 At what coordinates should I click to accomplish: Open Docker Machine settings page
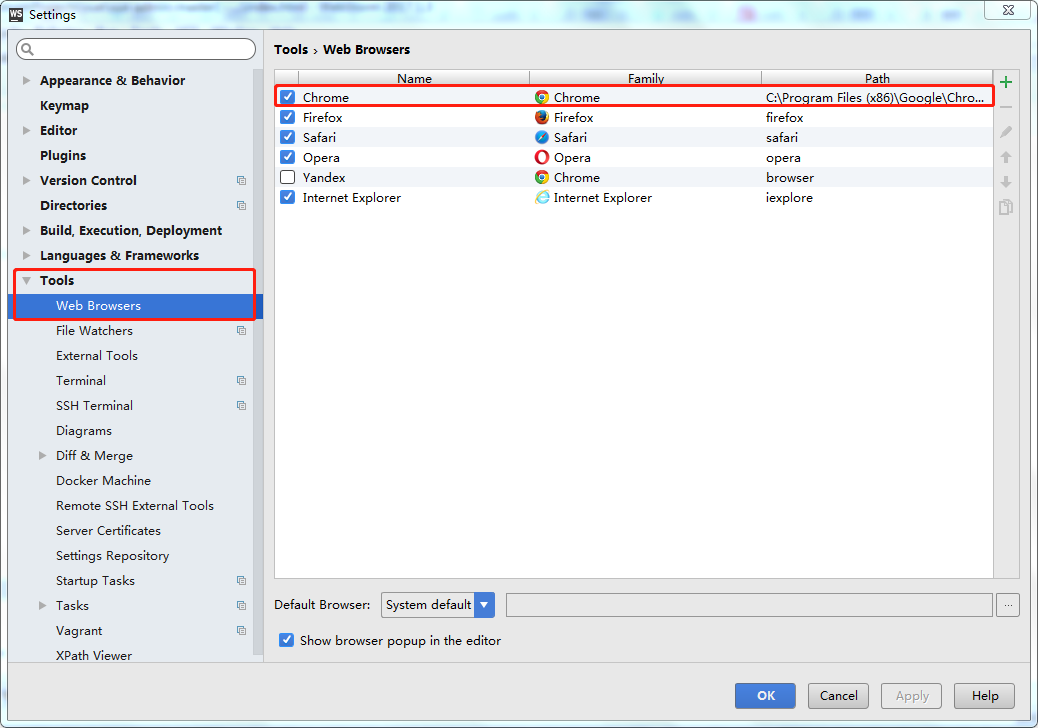[103, 480]
